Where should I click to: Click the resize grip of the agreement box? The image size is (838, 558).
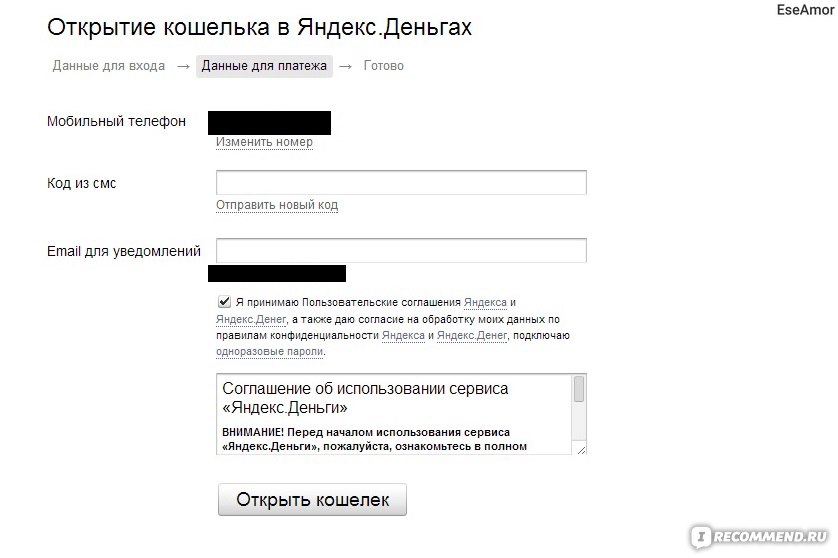[581, 450]
